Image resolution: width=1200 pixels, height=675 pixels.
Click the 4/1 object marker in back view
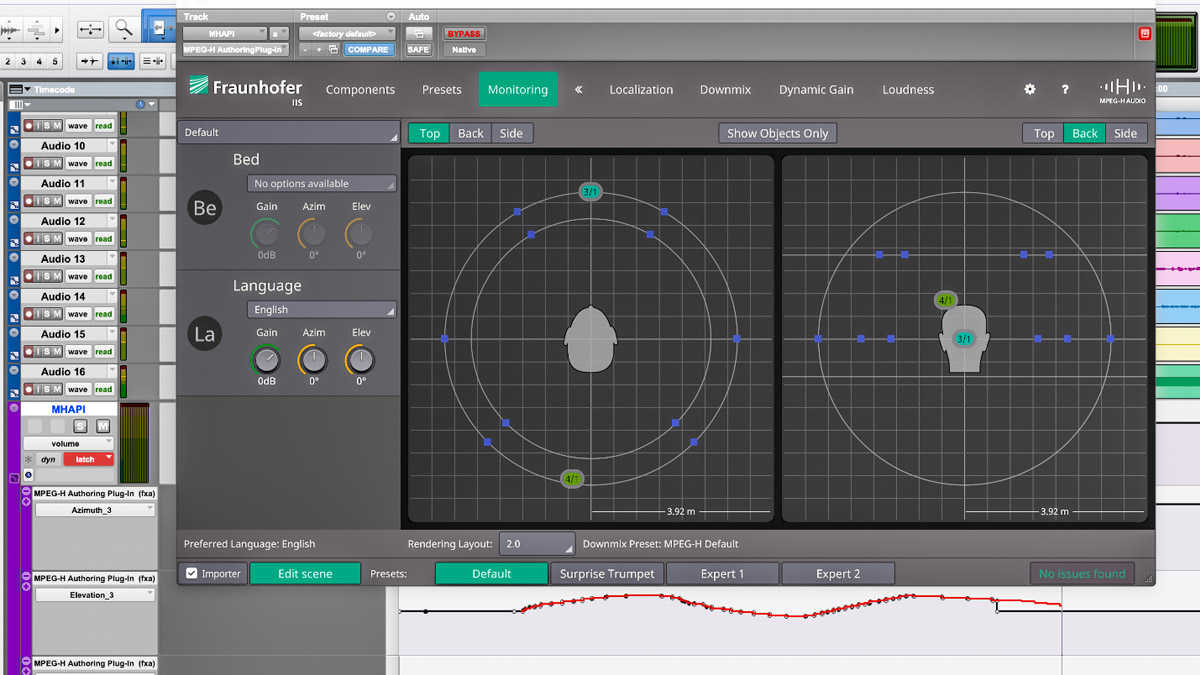point(946,300)
